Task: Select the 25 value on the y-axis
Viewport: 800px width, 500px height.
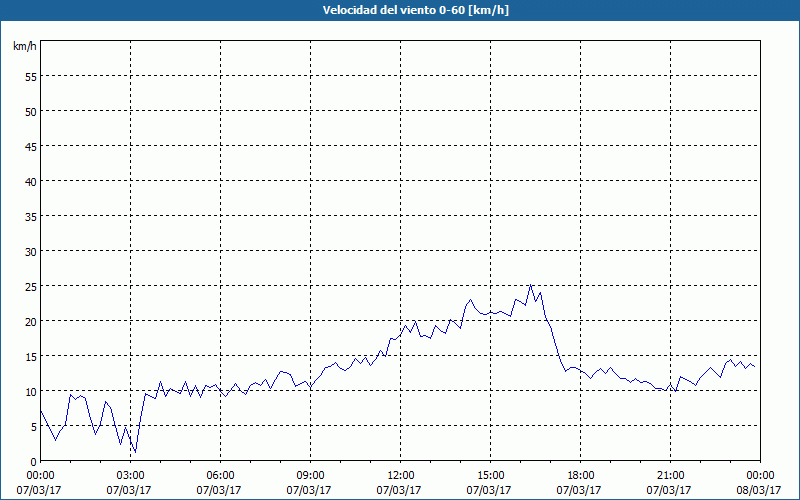Action: (31, 287)
